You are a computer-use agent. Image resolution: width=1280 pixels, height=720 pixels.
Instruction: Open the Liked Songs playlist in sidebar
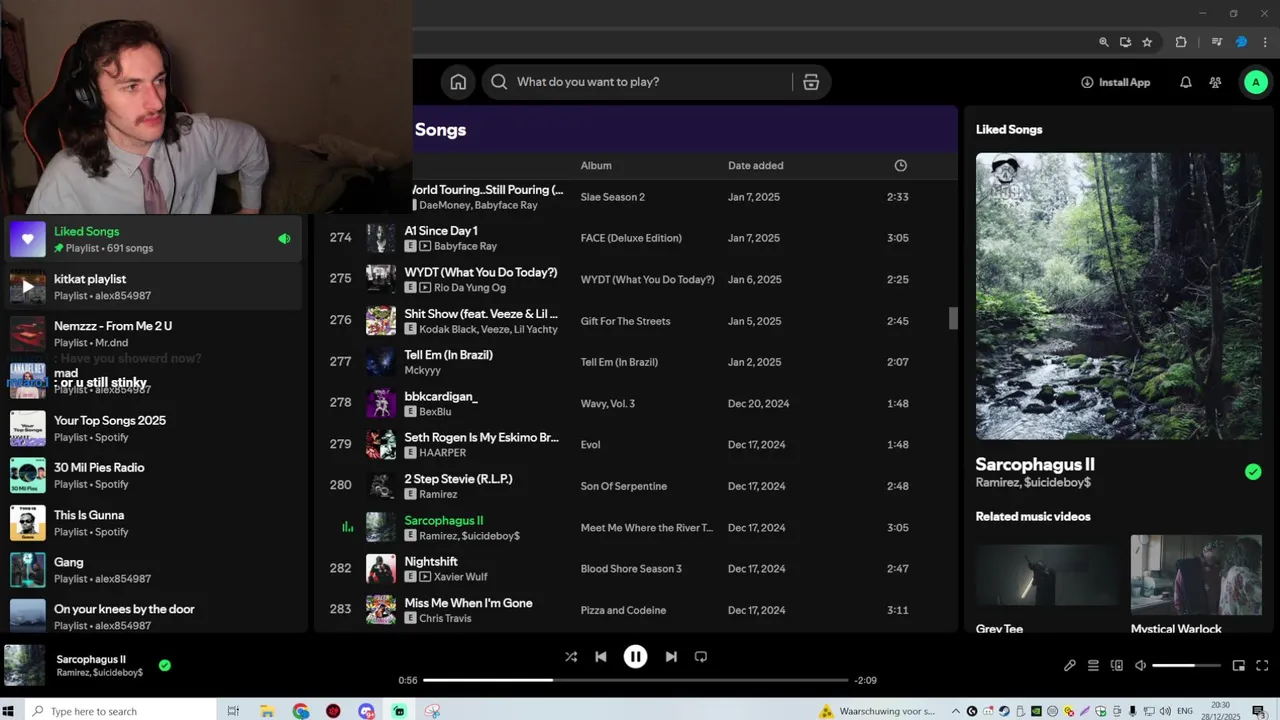[153, 239]
